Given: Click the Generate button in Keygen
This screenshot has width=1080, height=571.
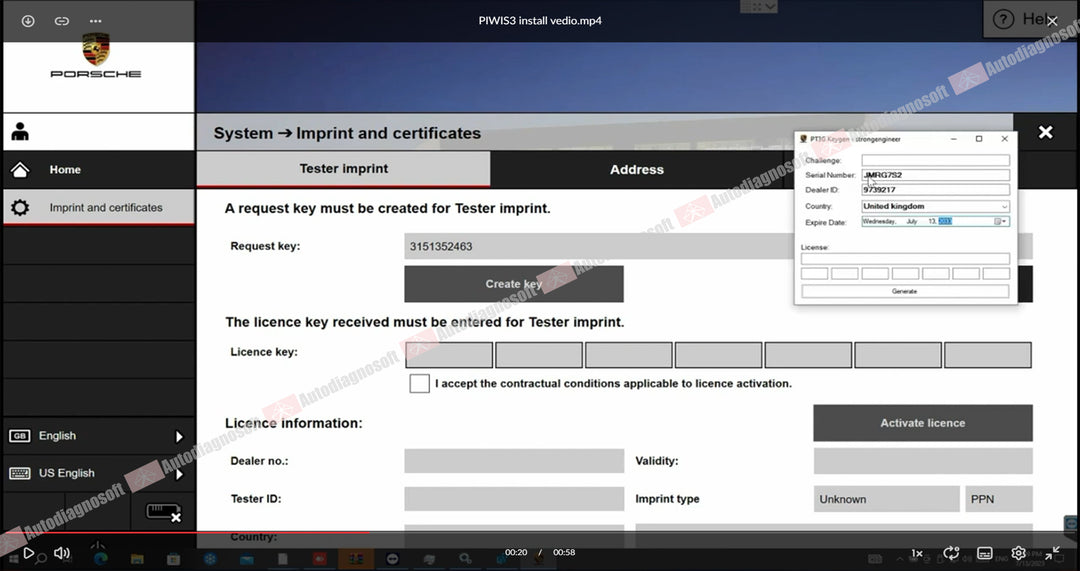Looking at the screenshot, I should point(905,291).
